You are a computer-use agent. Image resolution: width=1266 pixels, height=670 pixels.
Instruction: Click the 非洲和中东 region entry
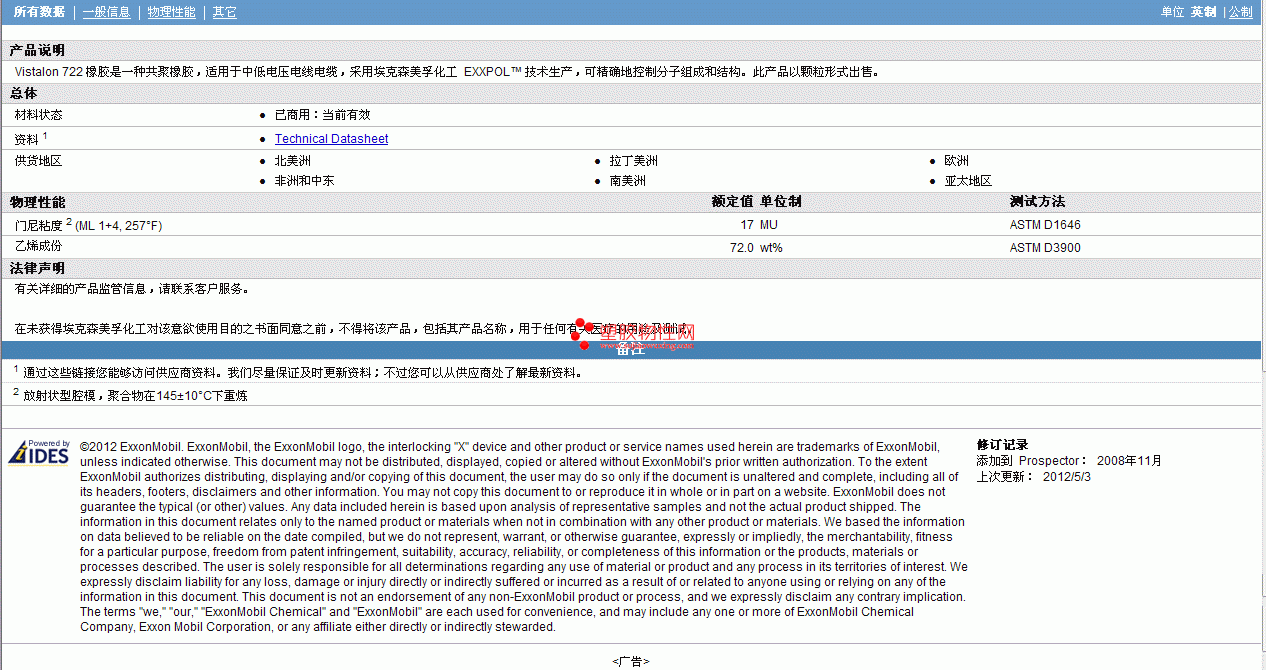(304, 181)
